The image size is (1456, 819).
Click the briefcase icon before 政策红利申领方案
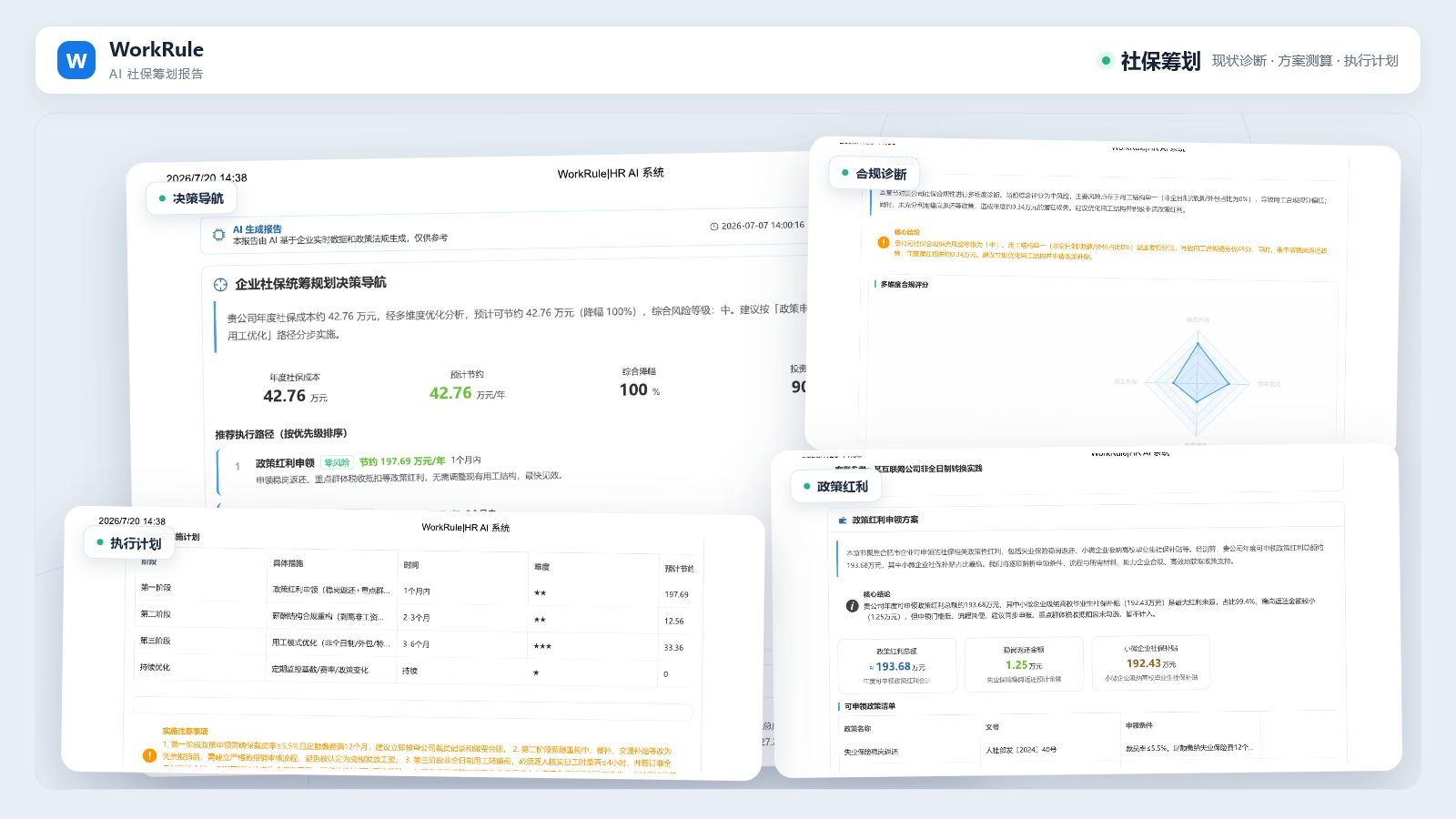point(843,520)
